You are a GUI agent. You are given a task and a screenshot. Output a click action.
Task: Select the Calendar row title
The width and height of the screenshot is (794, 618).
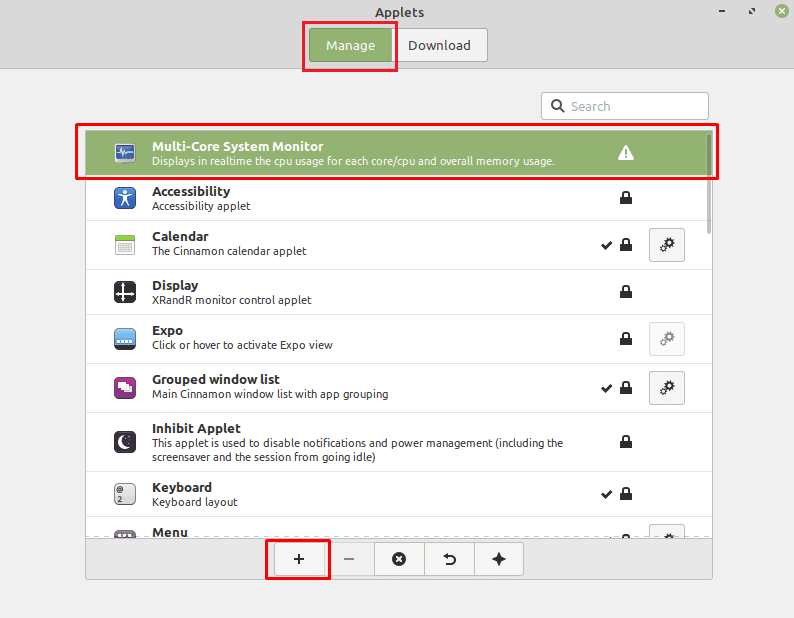[180, 237]
